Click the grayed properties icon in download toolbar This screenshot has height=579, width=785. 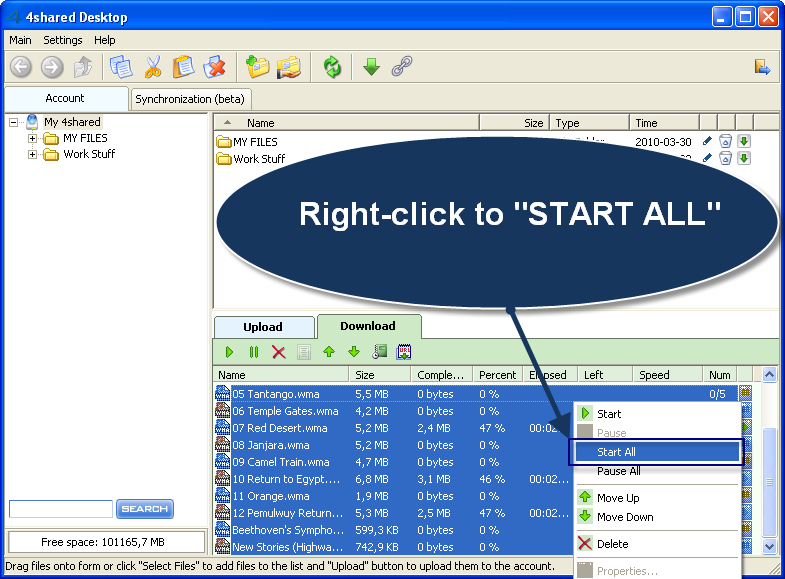point(303,352)
